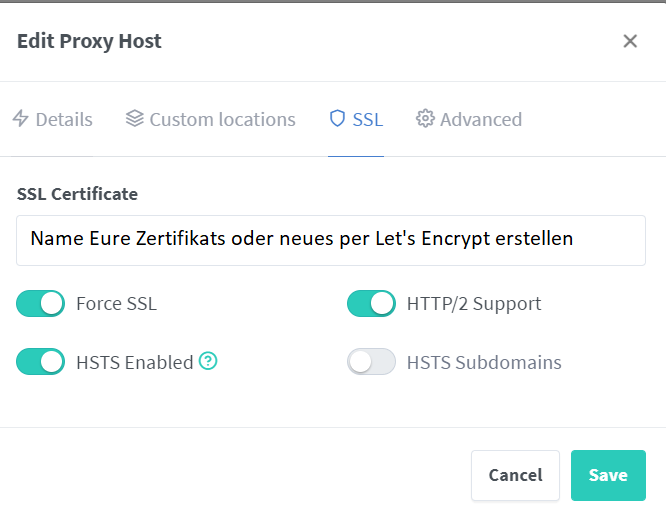The image size is (666, 517).
Task: Open the Custom locations tab
Action: point(211,119)
